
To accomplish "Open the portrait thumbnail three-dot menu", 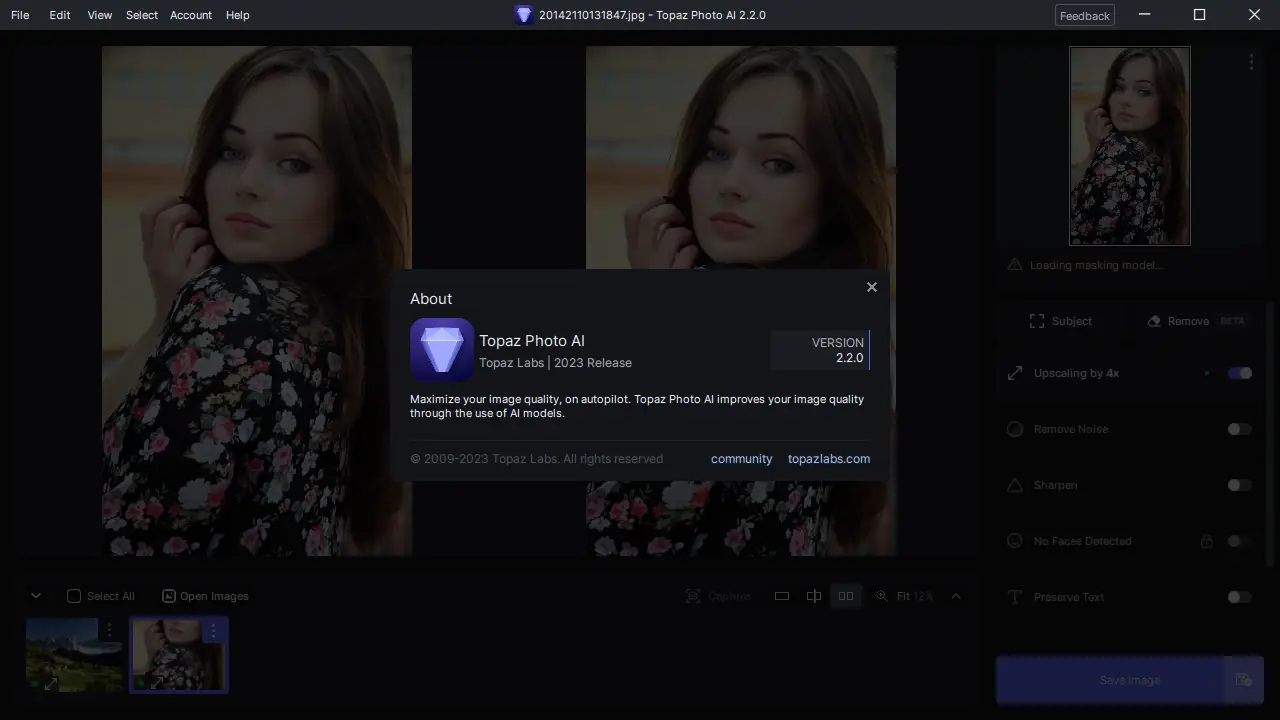I will 212,631.
